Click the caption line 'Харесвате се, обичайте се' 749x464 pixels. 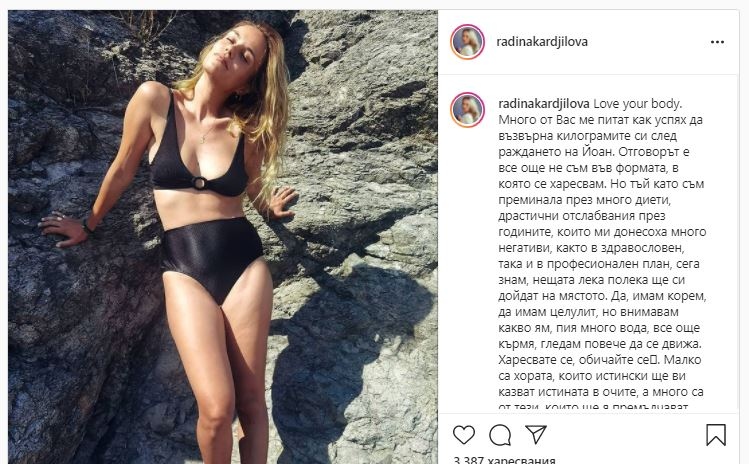coord(599,359)
